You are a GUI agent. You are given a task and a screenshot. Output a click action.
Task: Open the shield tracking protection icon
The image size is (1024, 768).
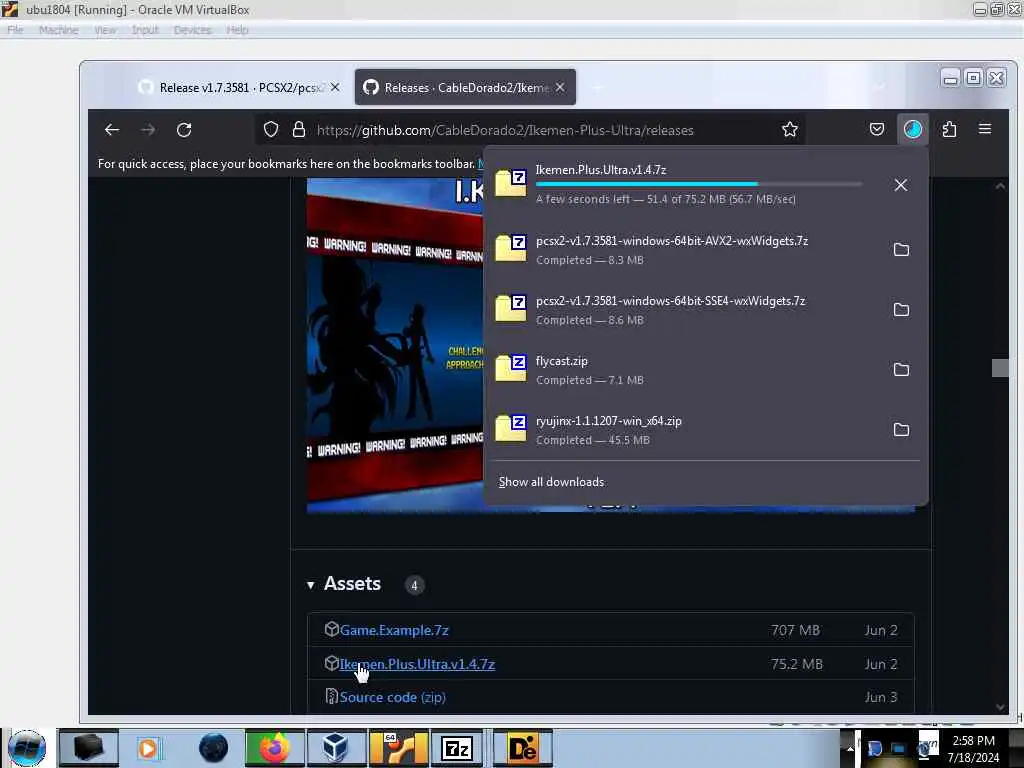coord(271,130)
